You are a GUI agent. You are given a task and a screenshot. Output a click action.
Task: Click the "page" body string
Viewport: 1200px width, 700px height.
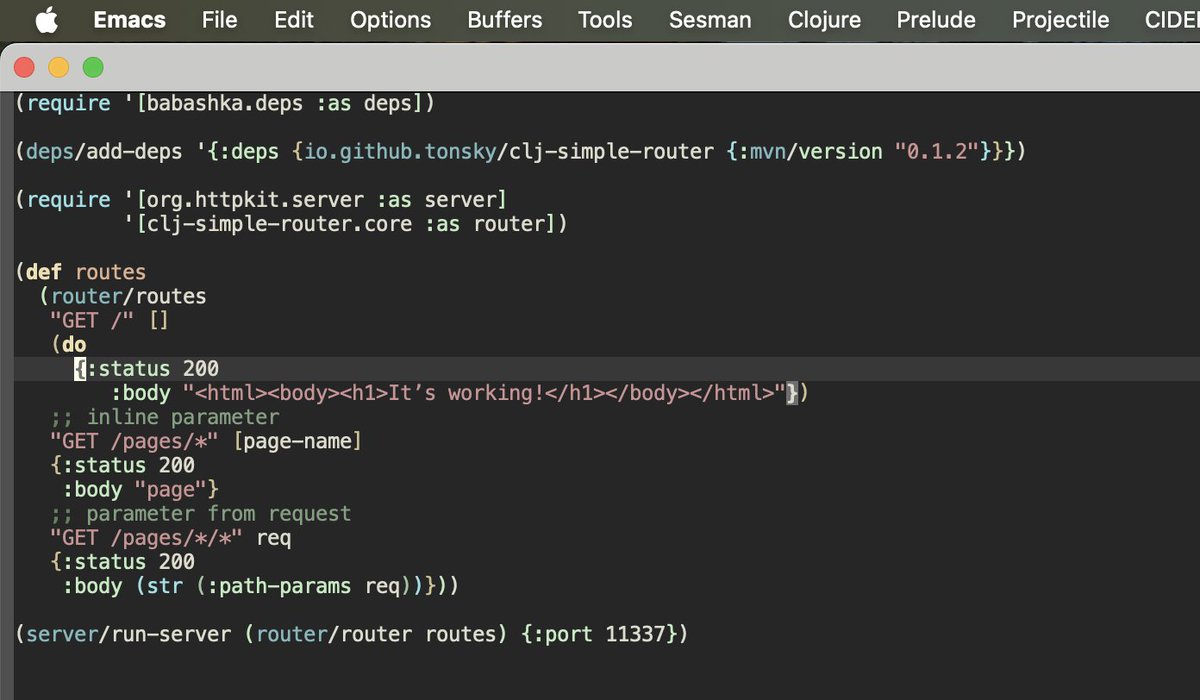[171, 489]
